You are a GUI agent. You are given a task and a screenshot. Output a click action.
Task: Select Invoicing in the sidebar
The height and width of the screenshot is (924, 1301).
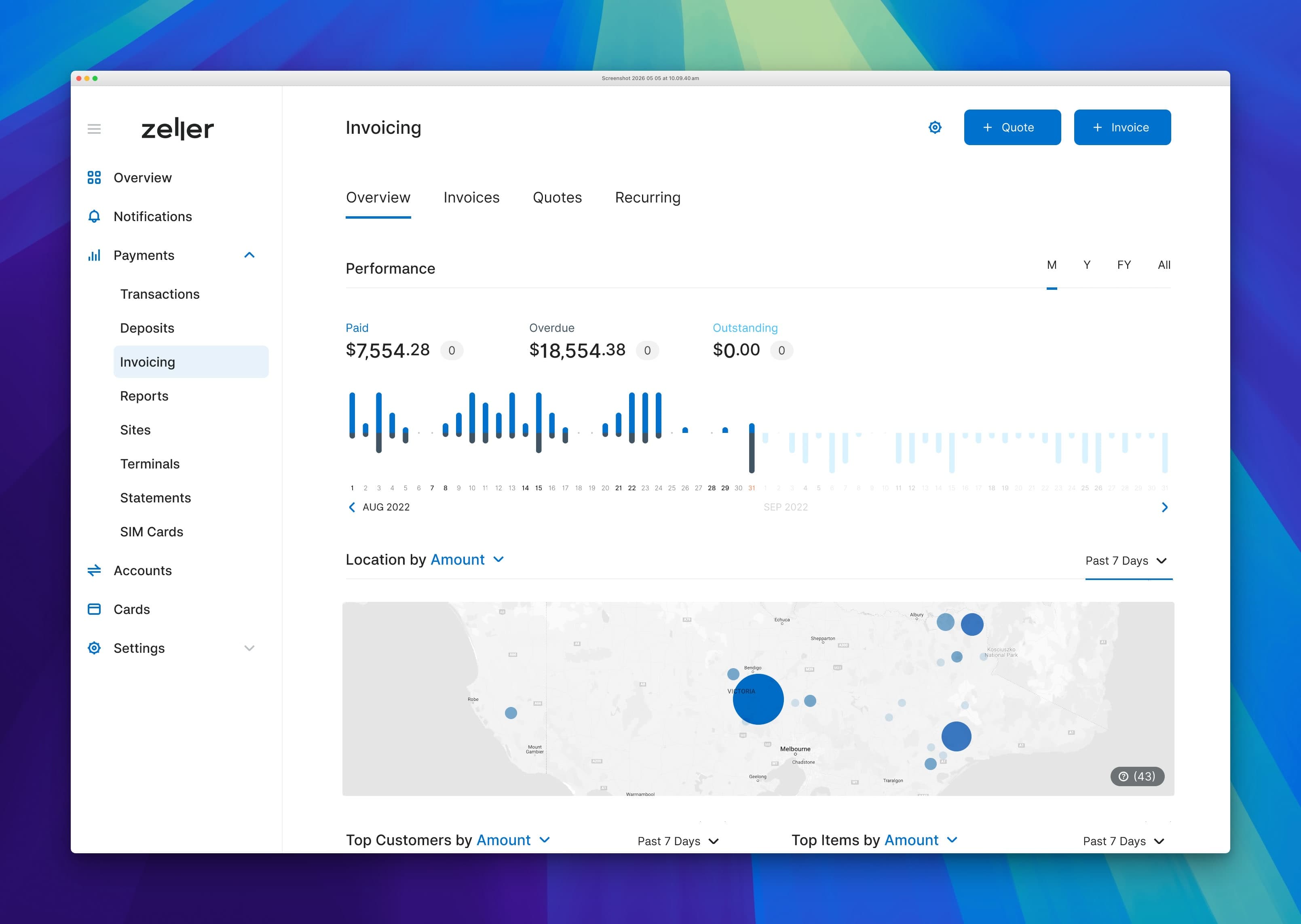coord(191,362)
